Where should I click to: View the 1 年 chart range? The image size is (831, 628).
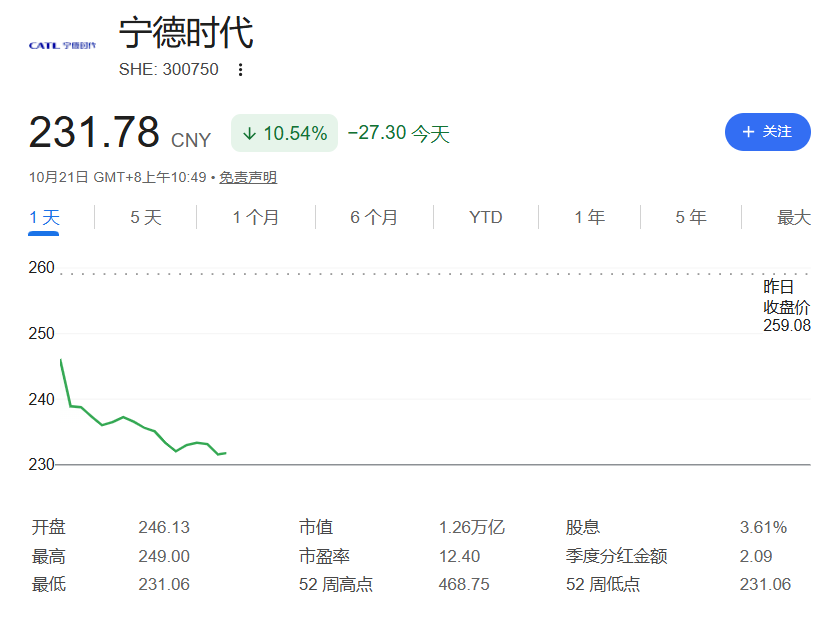[x=590, y=217]
